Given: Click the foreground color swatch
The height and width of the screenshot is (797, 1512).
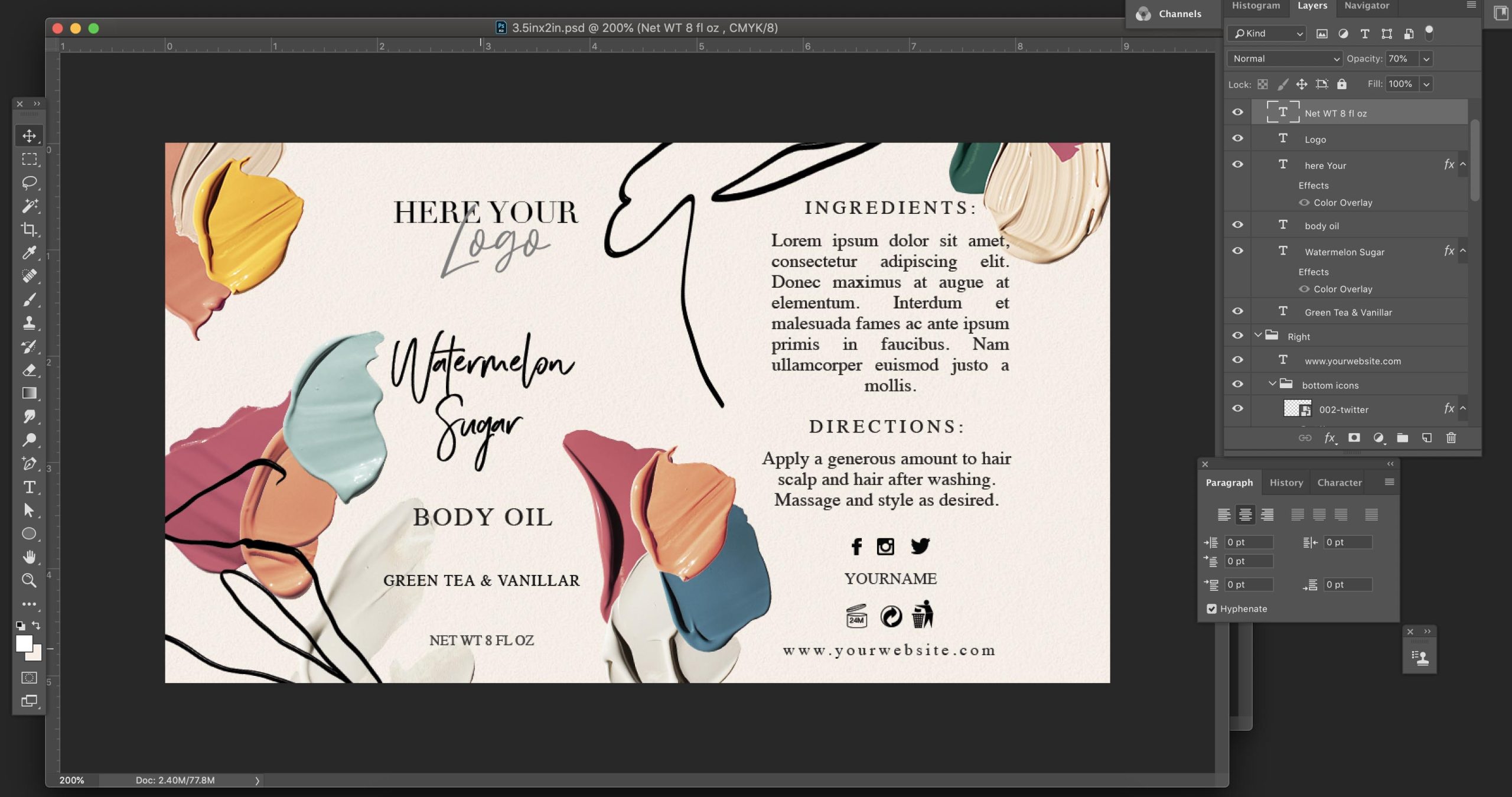Looking at the screenshot, I should click(x=24, y=643).
